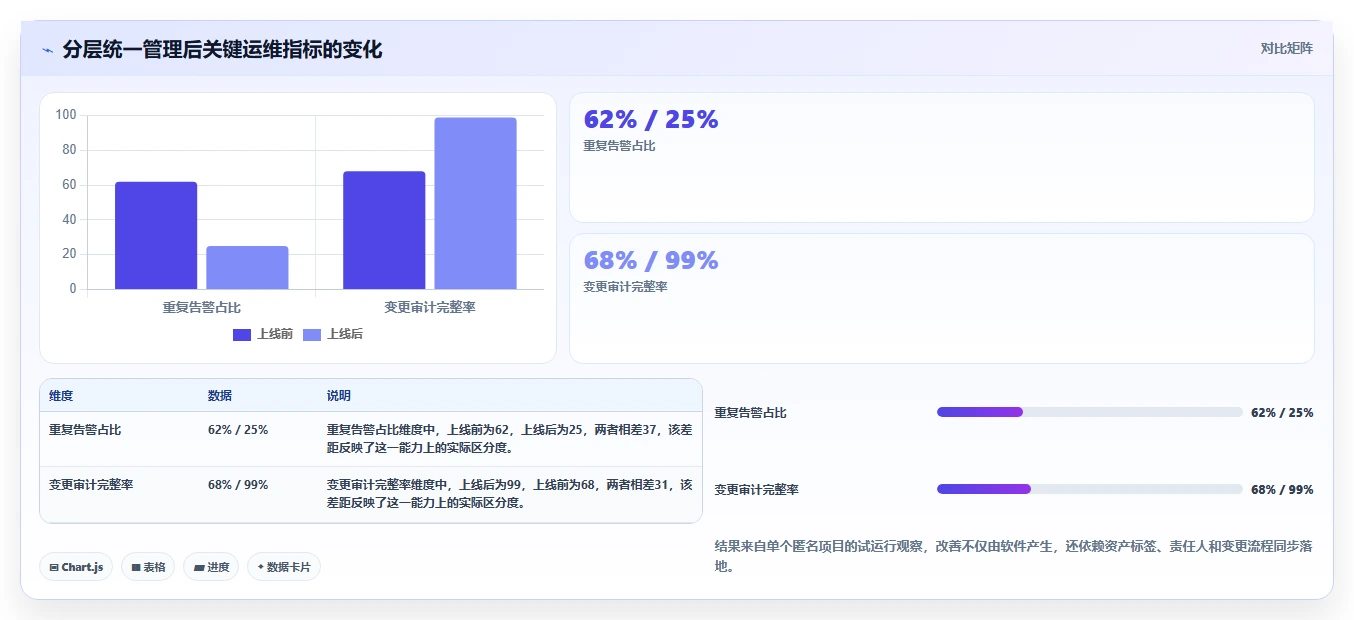Viewport: 1354px width, 620px height.
Task: Click the title 分层统一管理后关键运维指标的变化
Action: point(222,49)
